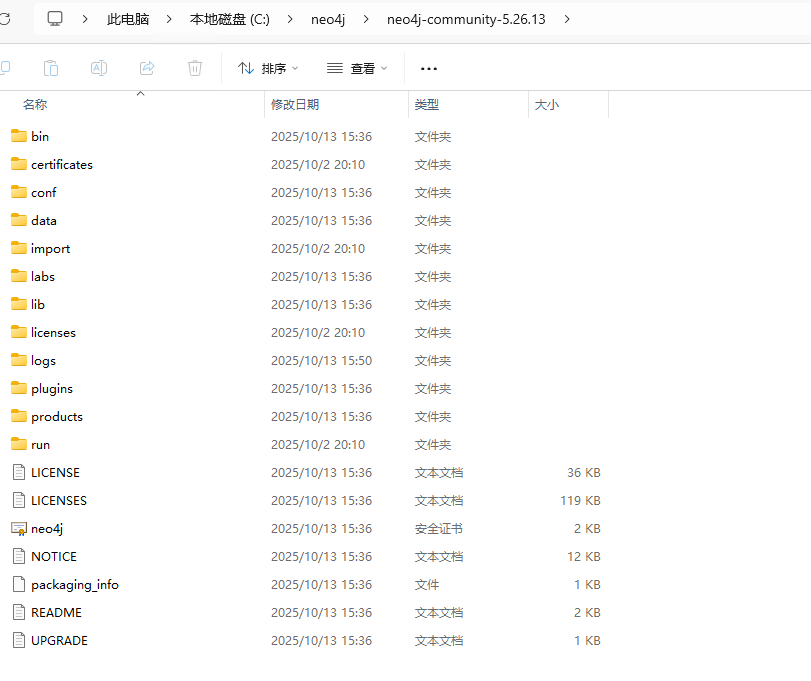Click the neo4j security certificate icon

pyautogui.click(x=19, y=528)
